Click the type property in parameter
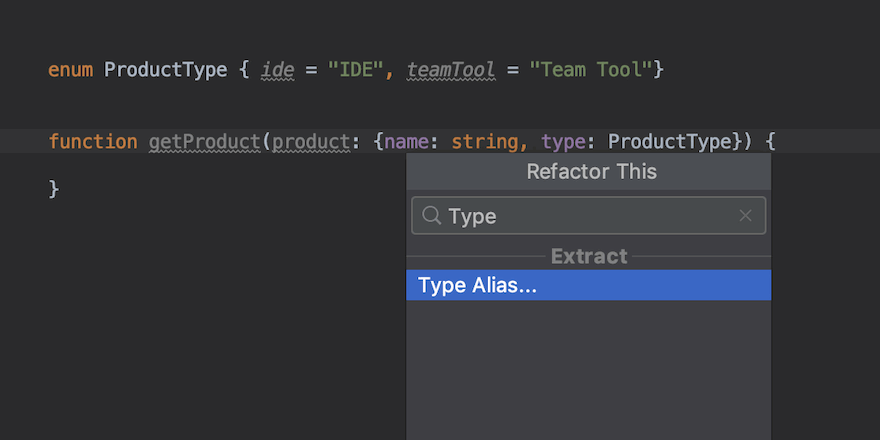This screenshot has height=440, width=880. pos(562,141)
